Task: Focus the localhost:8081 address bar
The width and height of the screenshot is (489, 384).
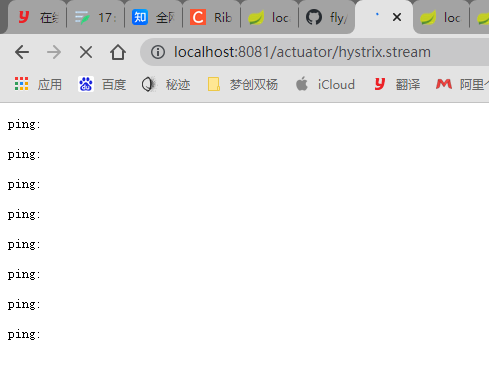Action: pyautogui.click(x=314, y=52)
